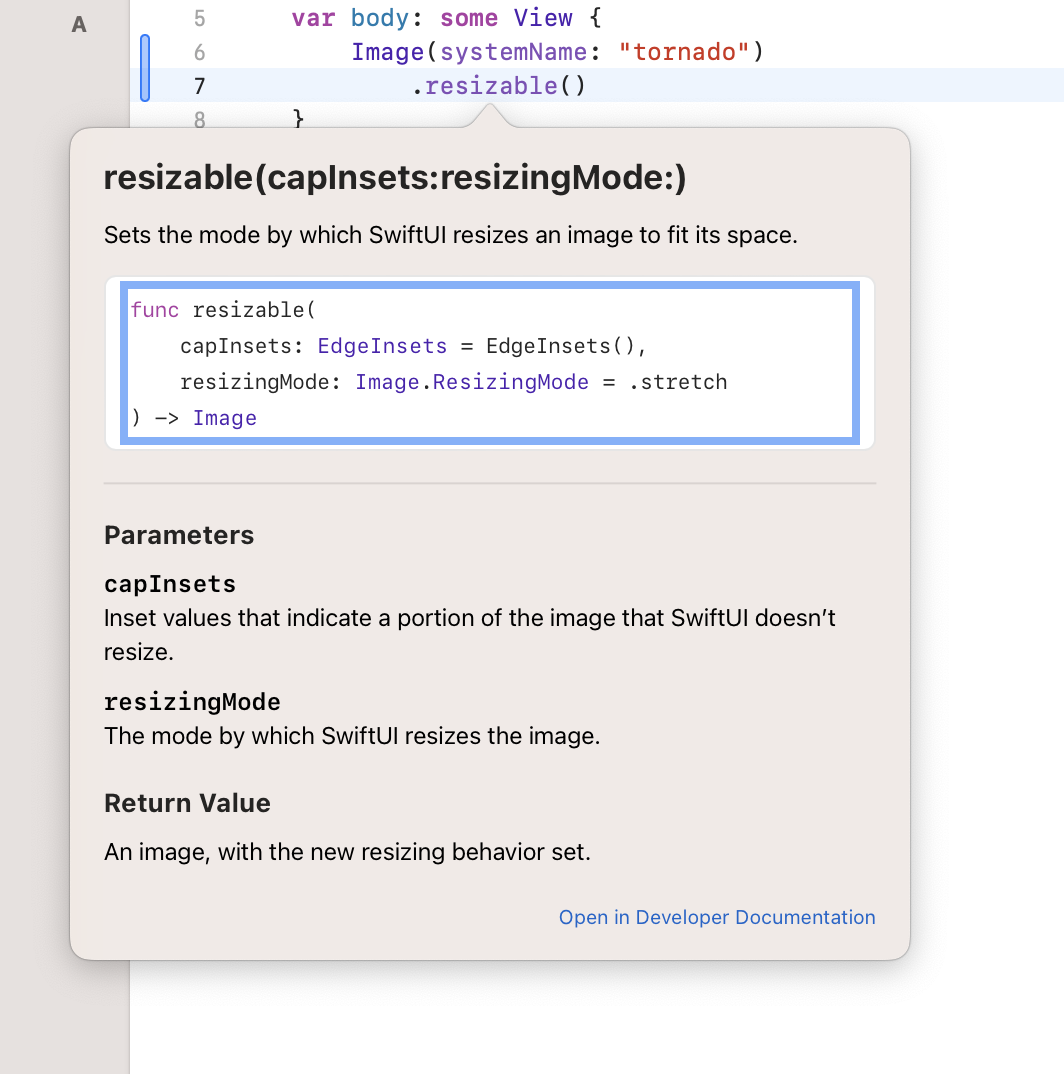Image resolution: width=1064 pixels, height=1074 pixels.
Task: Click the Image return type after arrow
Action: point(224,418)
